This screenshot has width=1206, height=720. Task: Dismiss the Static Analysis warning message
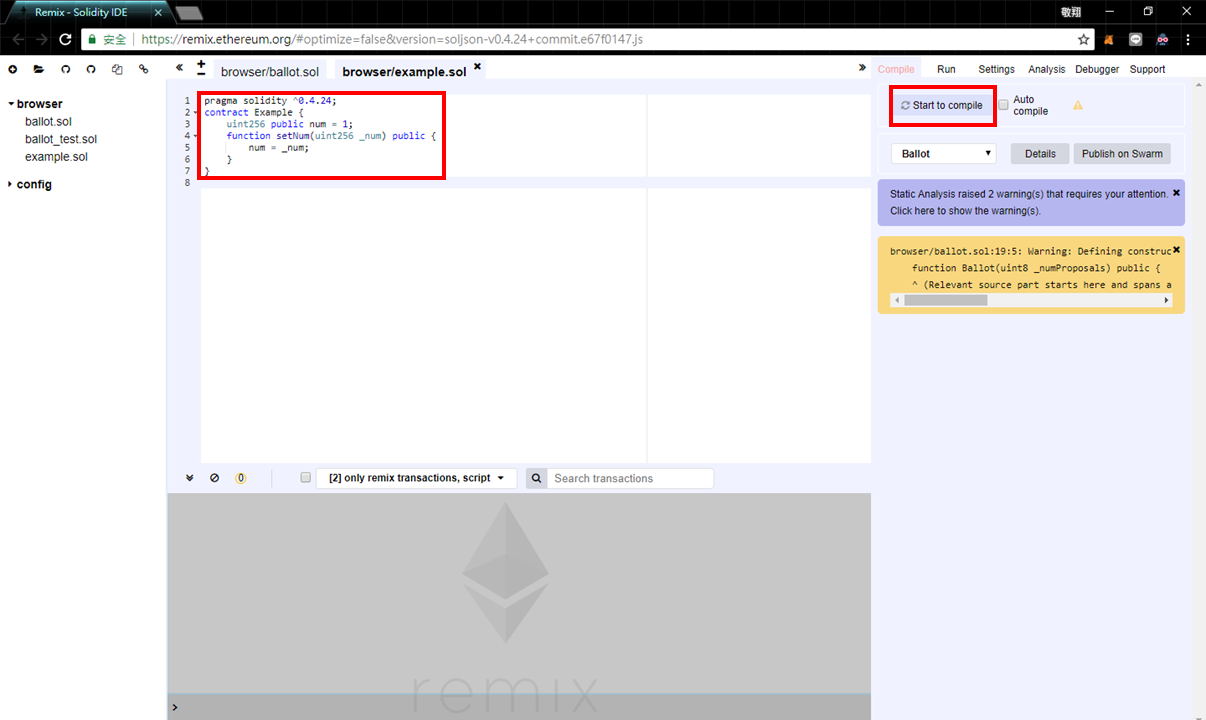click(x=1176, y=192)
